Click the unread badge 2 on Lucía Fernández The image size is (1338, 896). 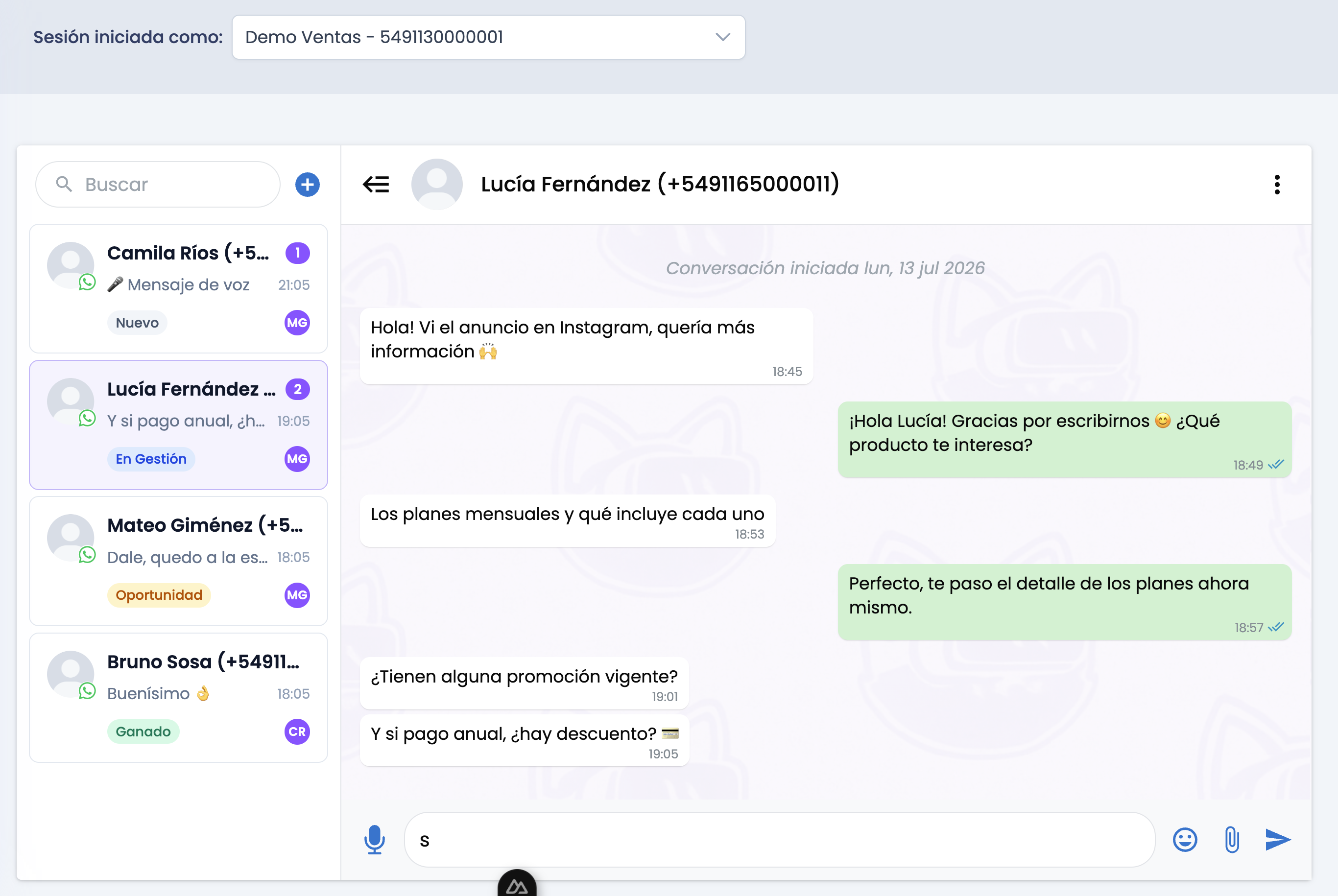(x=298, y=389)
